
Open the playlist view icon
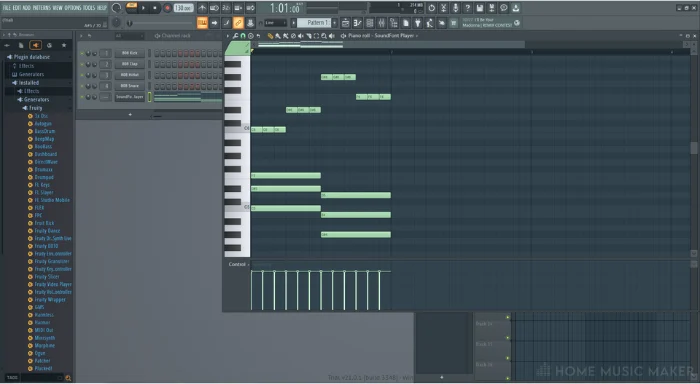[x=345, y=23]
